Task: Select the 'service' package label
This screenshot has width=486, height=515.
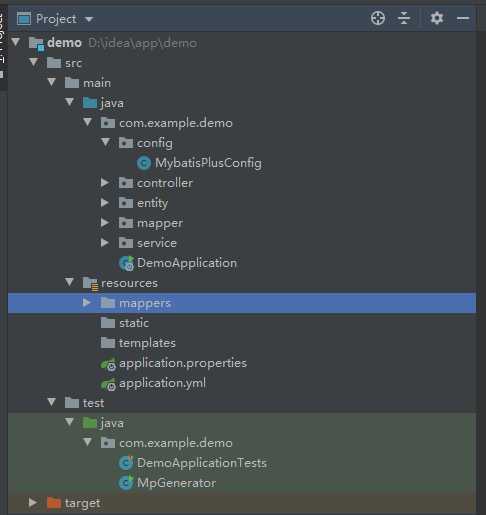Action: (157, 243)
